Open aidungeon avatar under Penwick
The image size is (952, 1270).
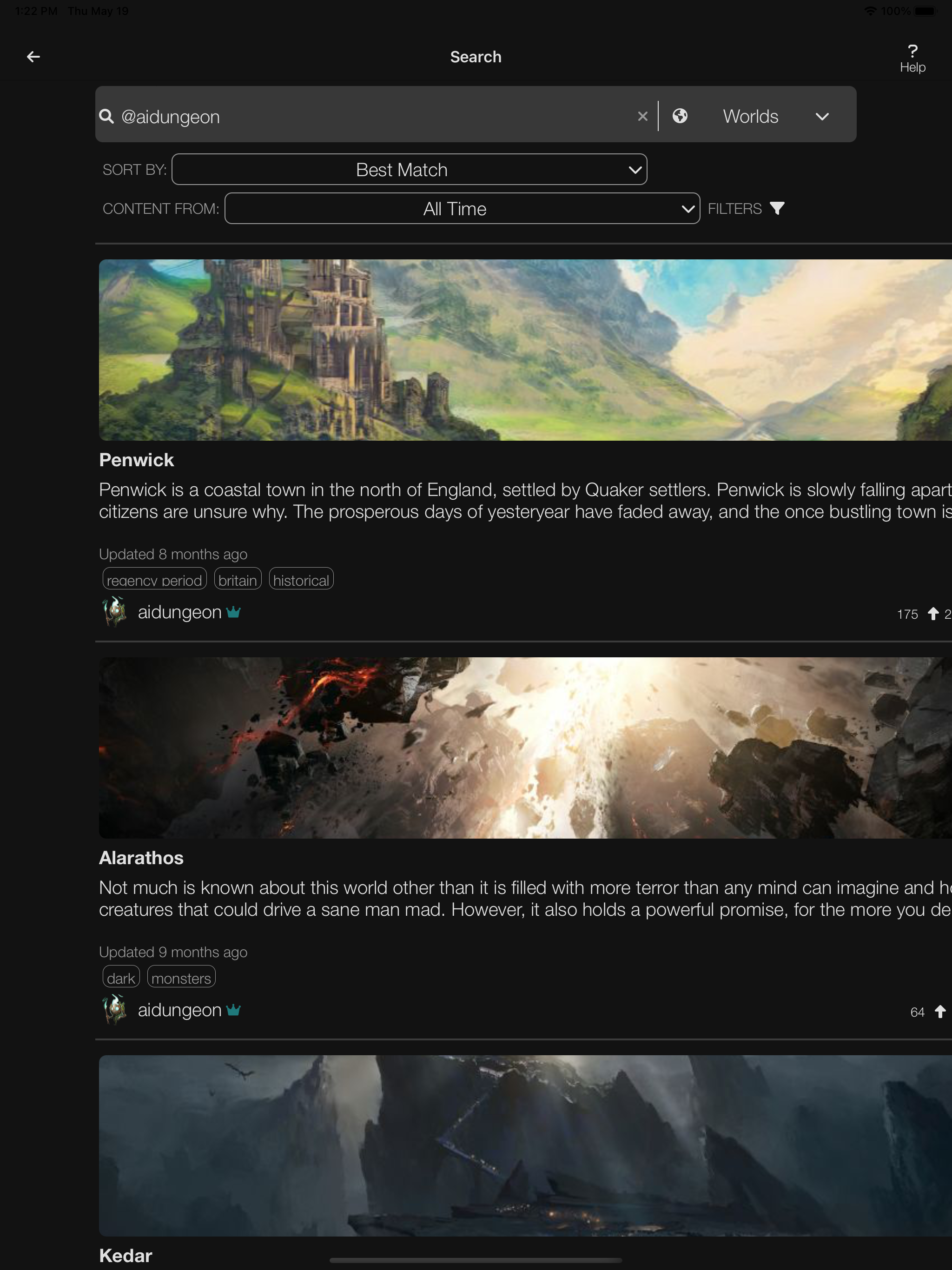(x=115, y=611)
